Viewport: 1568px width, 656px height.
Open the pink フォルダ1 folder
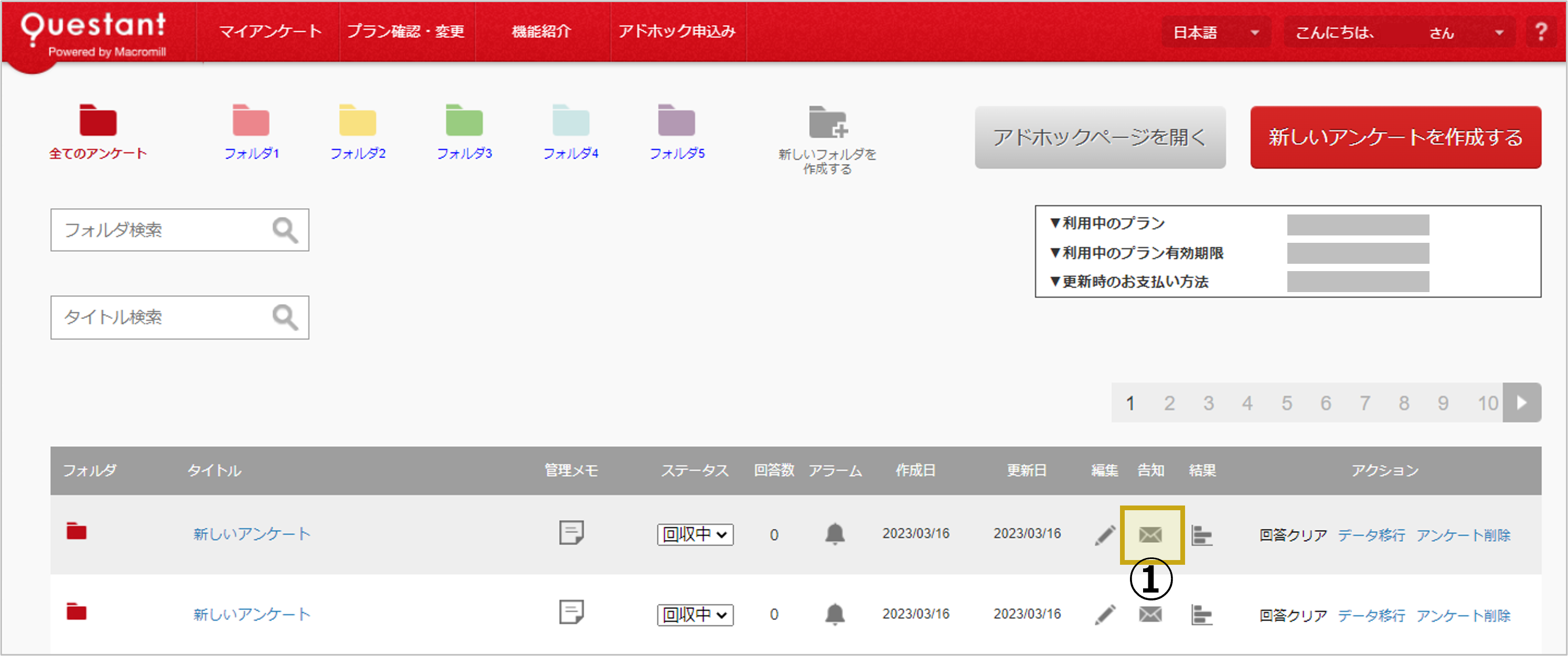coord(251,120)
